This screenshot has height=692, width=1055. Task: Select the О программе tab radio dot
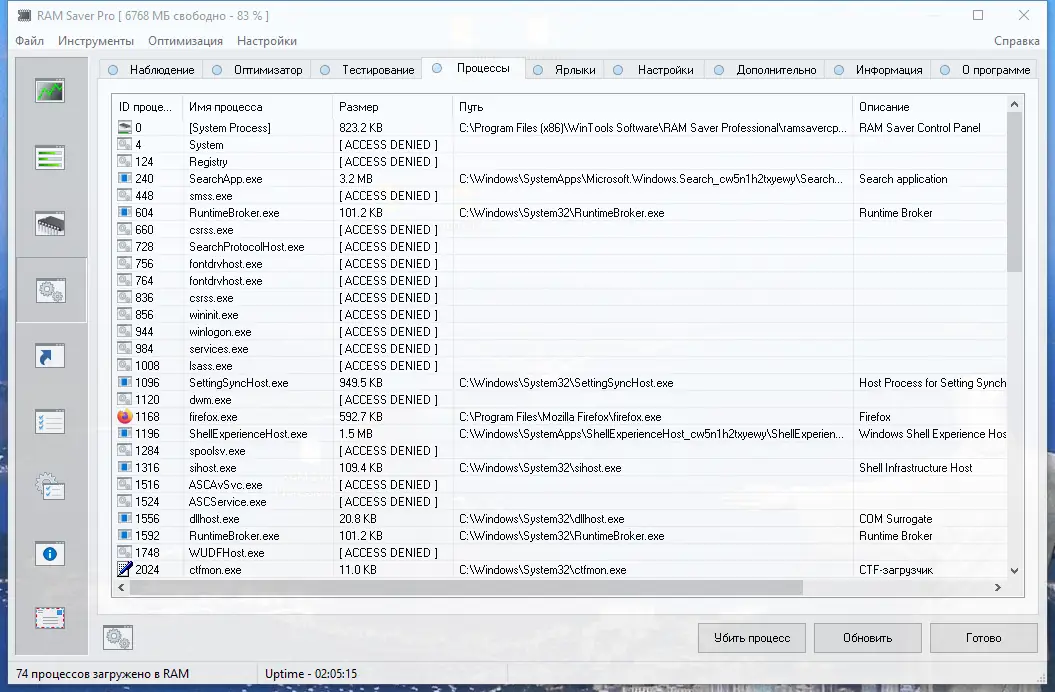pyautogui.click(x=945, y=70)
